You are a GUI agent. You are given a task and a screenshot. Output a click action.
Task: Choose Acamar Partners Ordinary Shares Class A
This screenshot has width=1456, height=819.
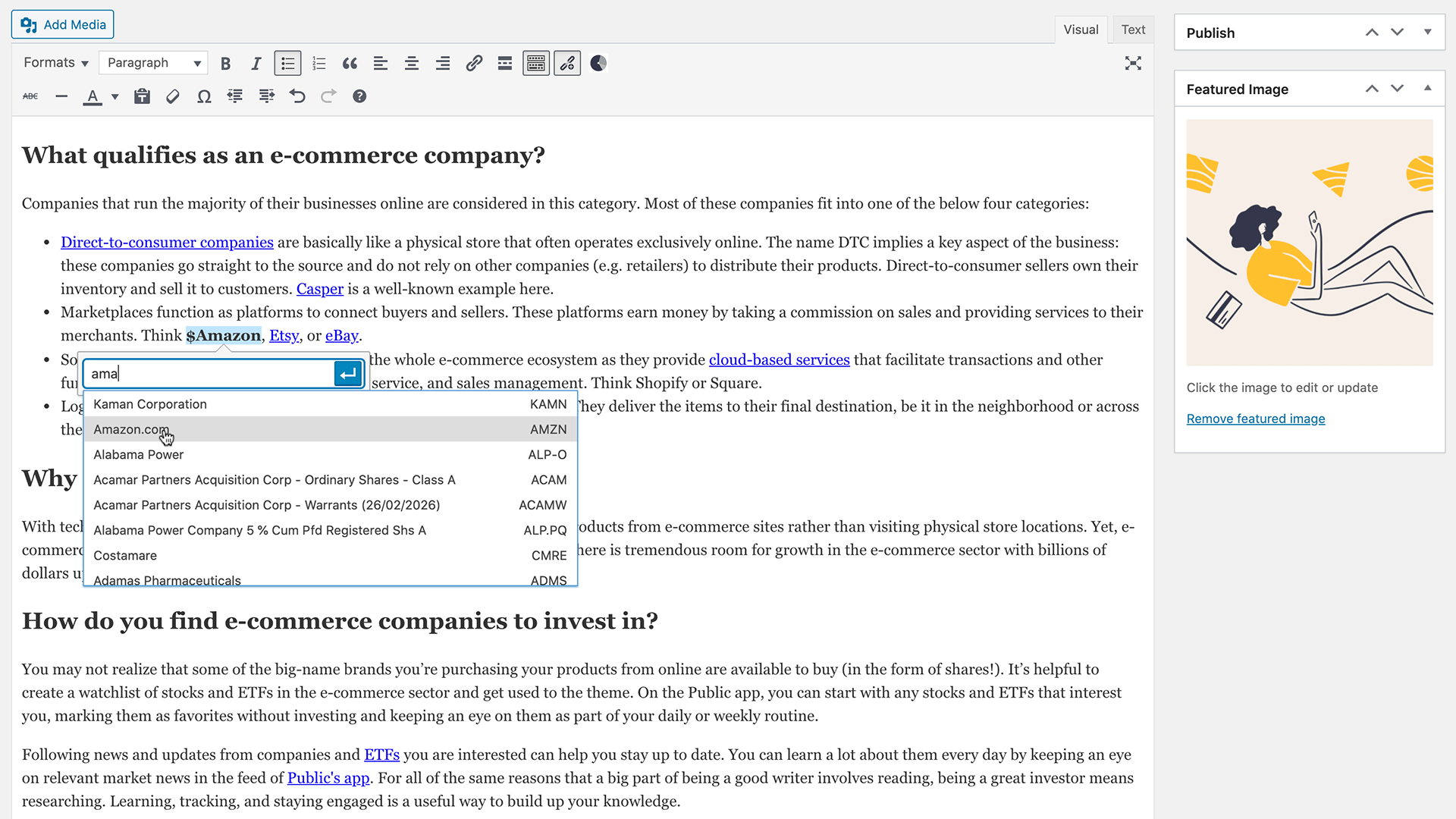click(330, 480)
